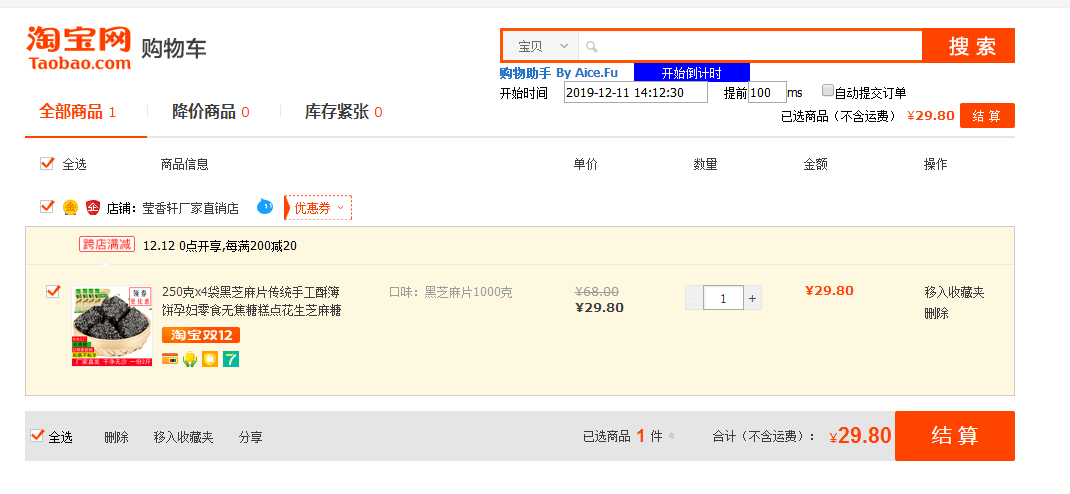Screen dimensions: 1070x494
Task: Click the yellow hands-holding-bag service icon
Action: (190, 359)
